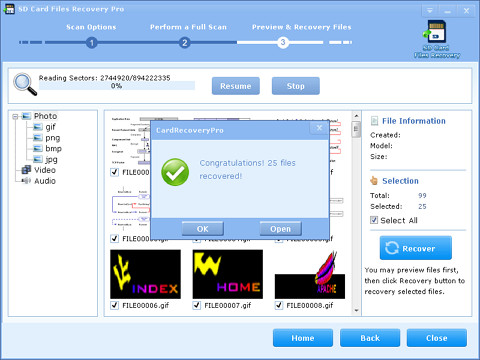Screen dimensions: 480x360
Task: Click the Reading Sectors count text
Action: (104, 78)
